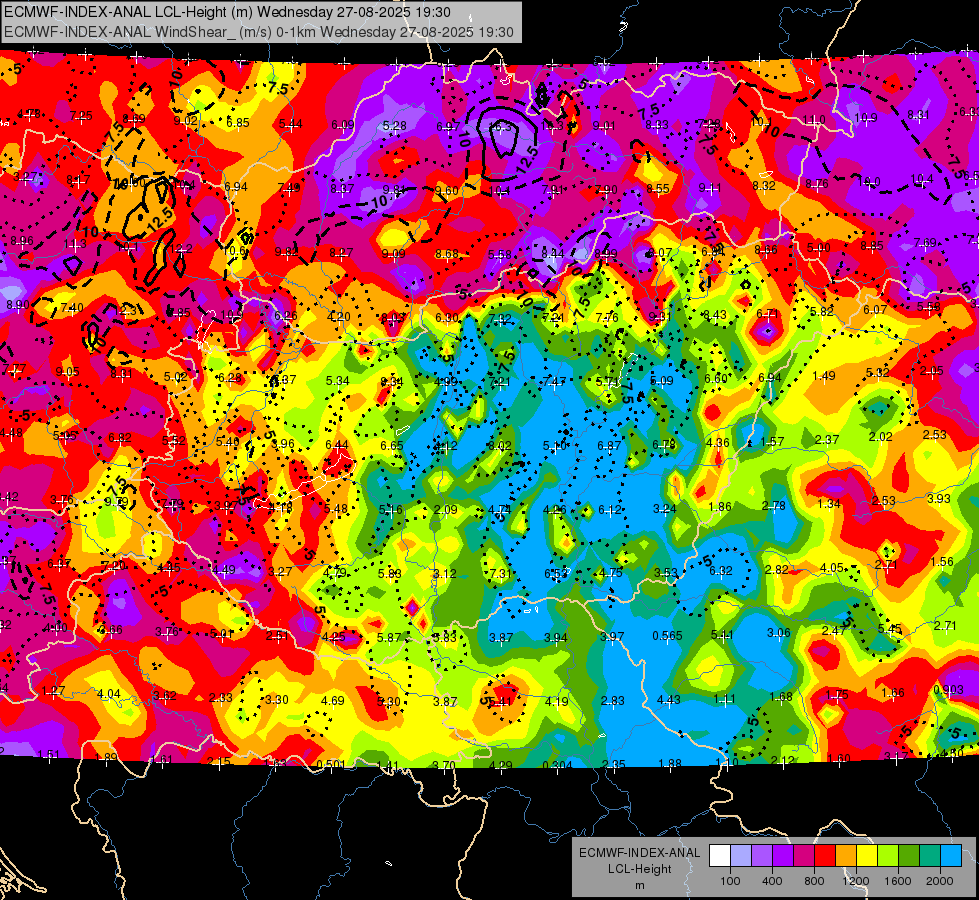Click the yellow legend swatch
This screenshot has width=979, height=900.
click(x=867, y=856)
